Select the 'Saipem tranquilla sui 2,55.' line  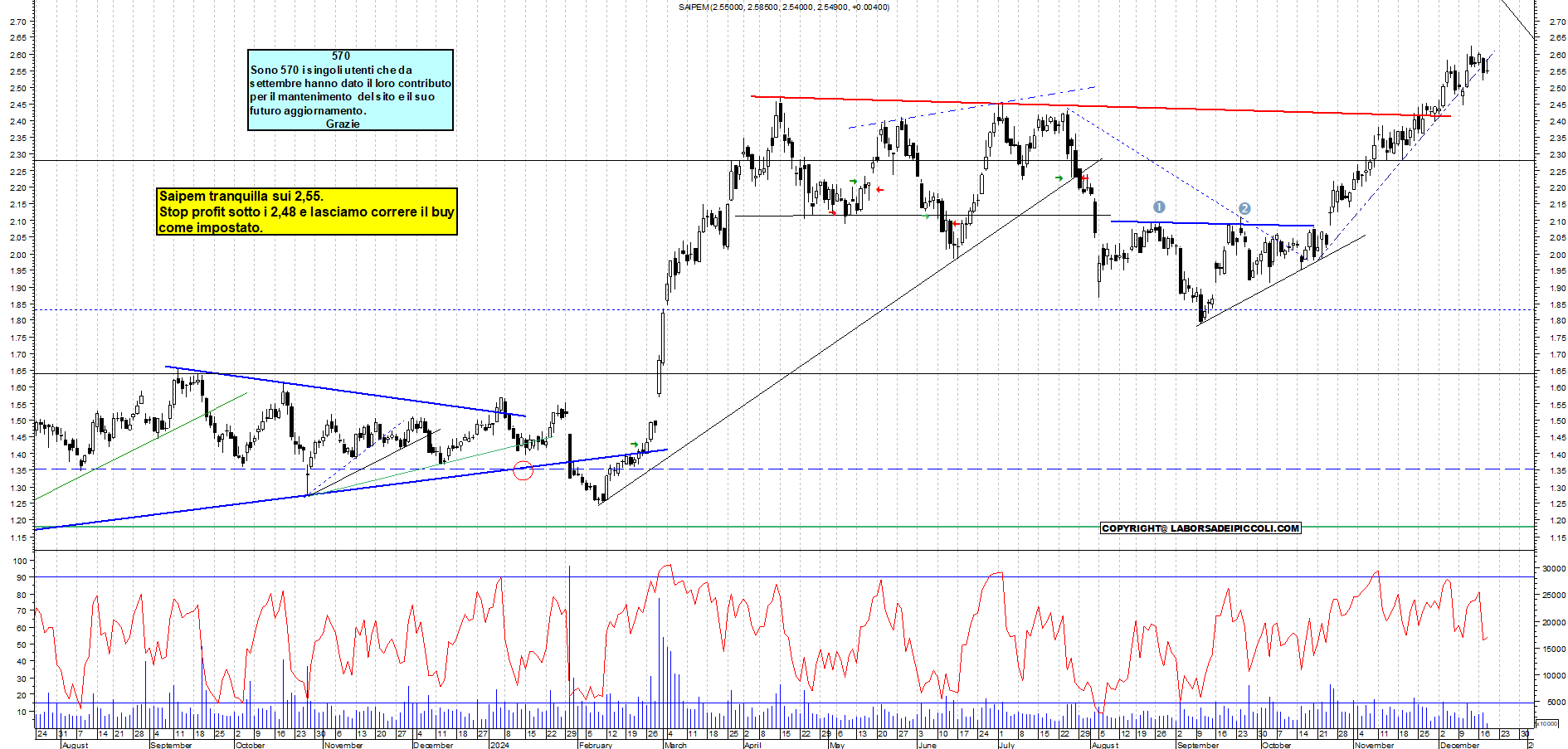coord(241,197)
